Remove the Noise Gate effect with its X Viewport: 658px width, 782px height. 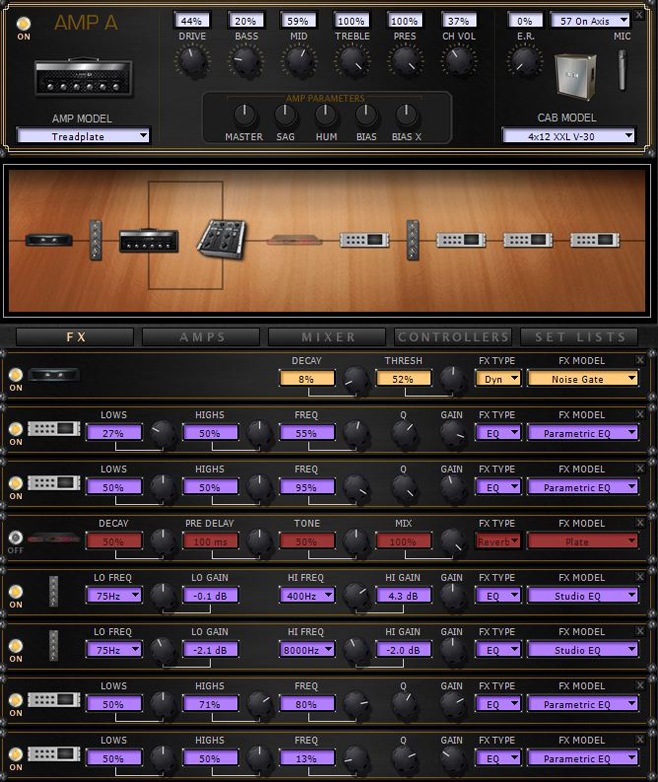[x=640, y=360]
